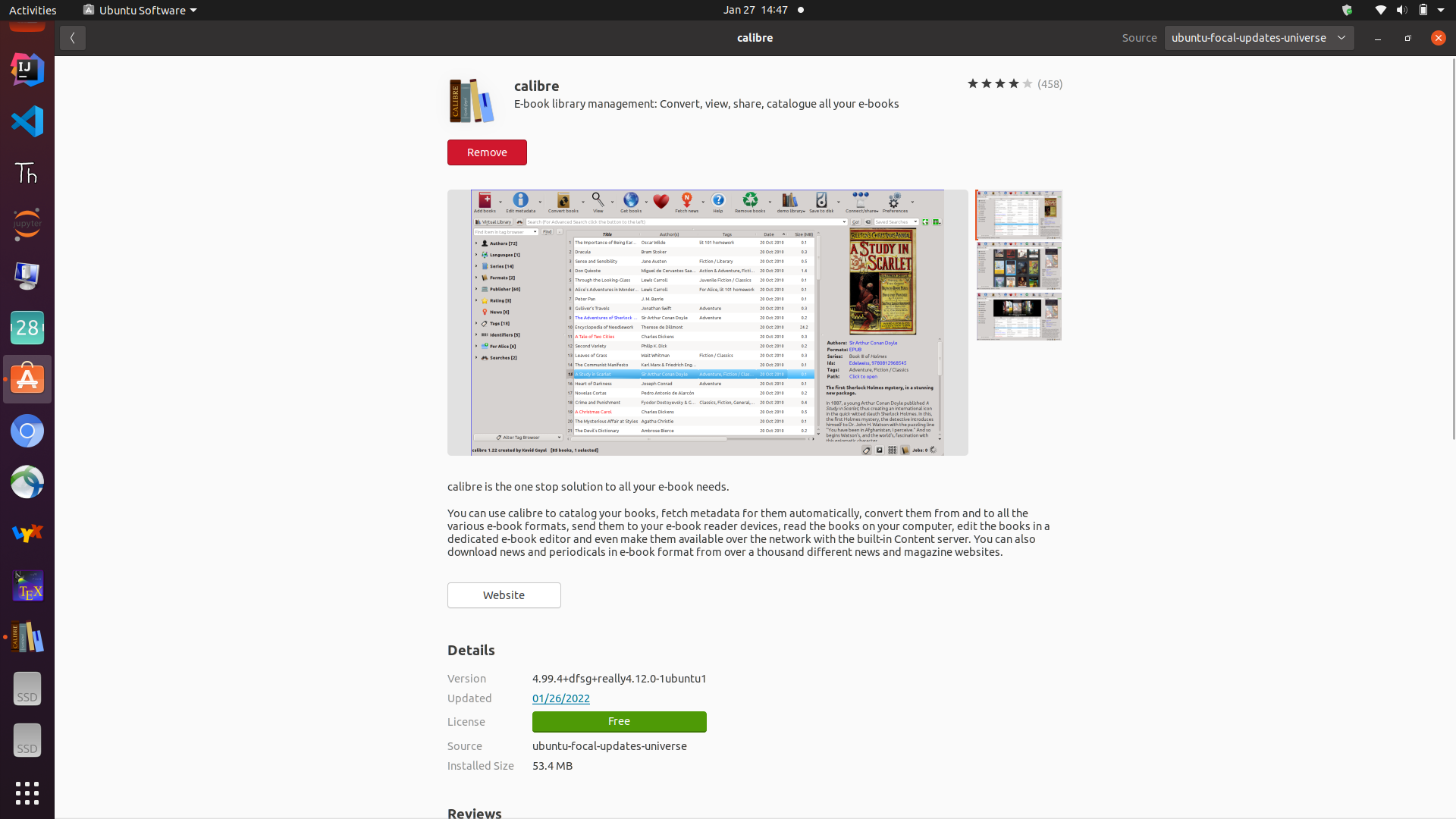This screenshot has width=1456, height=819.
Task: Open the Ubuntu Software app menu
Action: point(140,10)
